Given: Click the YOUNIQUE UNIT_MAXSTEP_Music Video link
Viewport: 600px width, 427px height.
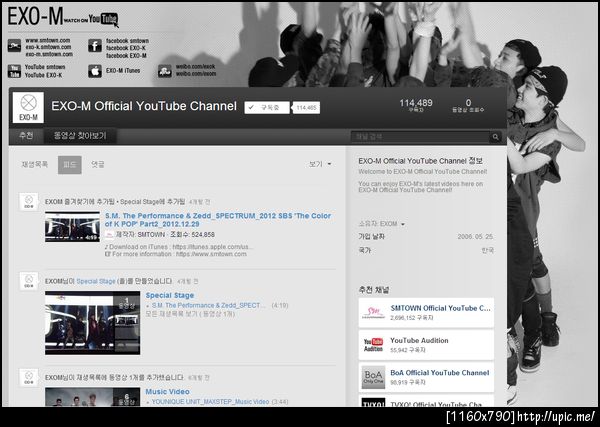Looking at the screenshot, I should 210,402.
